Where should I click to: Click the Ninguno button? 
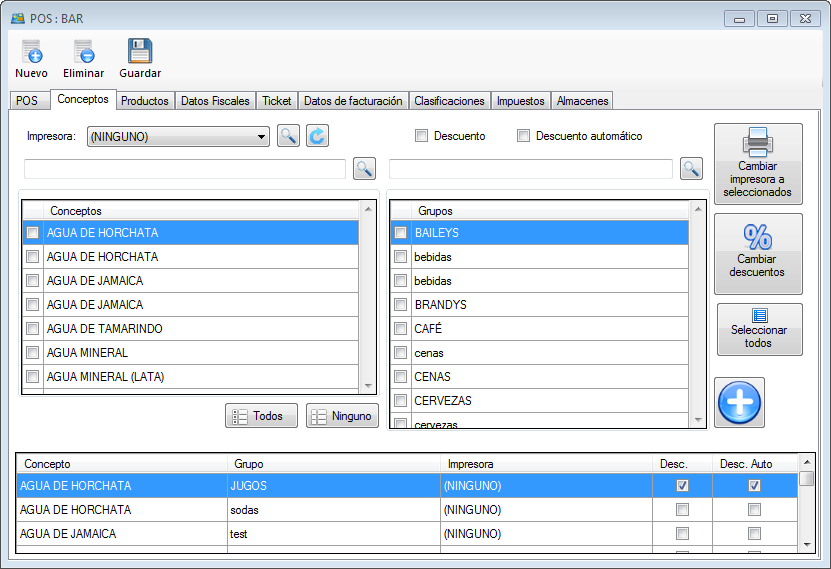342,415
